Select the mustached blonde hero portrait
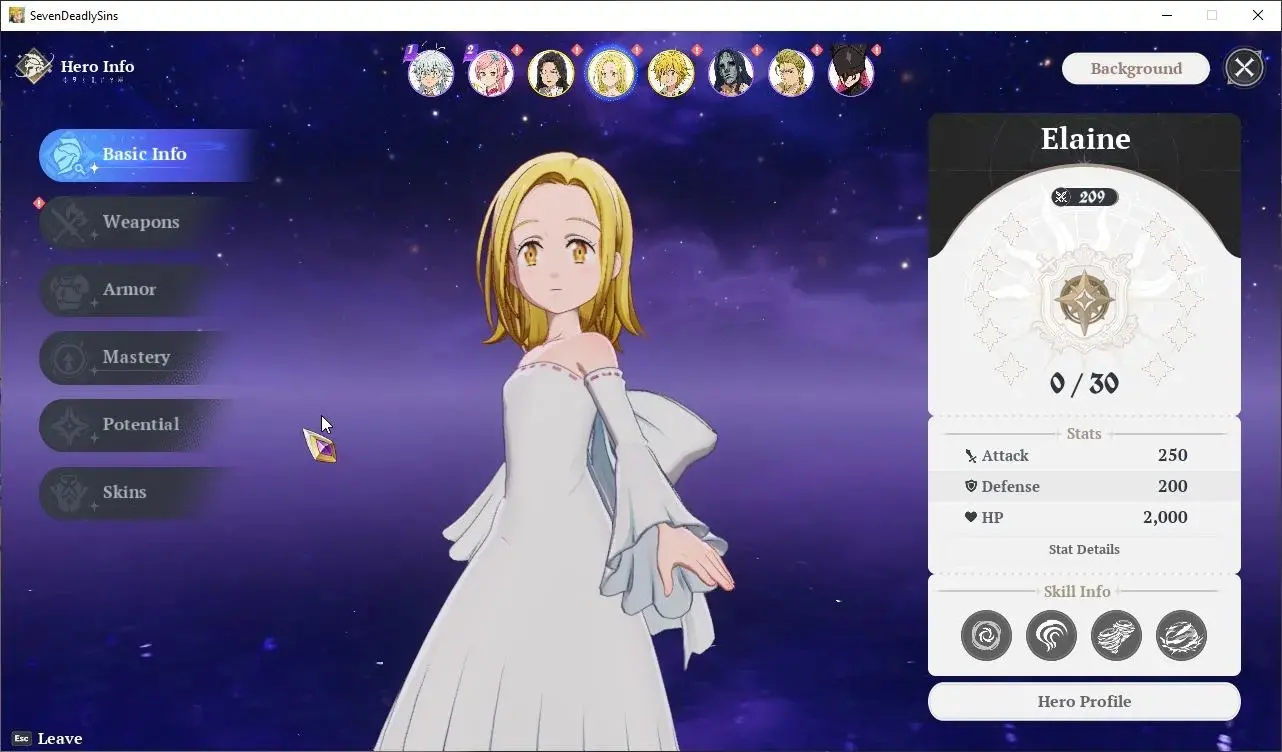The image size is (1282, 752). (x=791, y=73)
